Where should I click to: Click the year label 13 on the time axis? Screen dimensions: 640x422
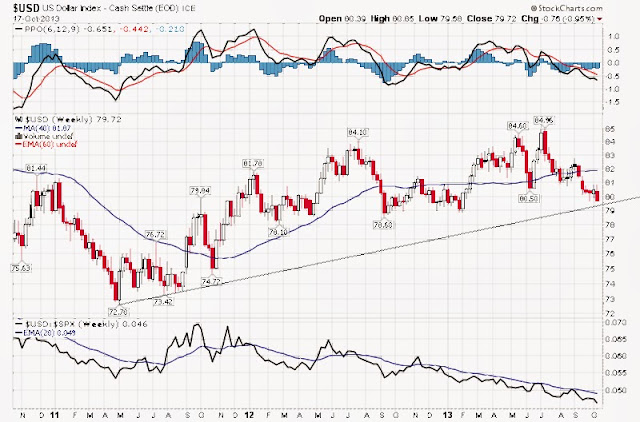click(x=448, y=415)
